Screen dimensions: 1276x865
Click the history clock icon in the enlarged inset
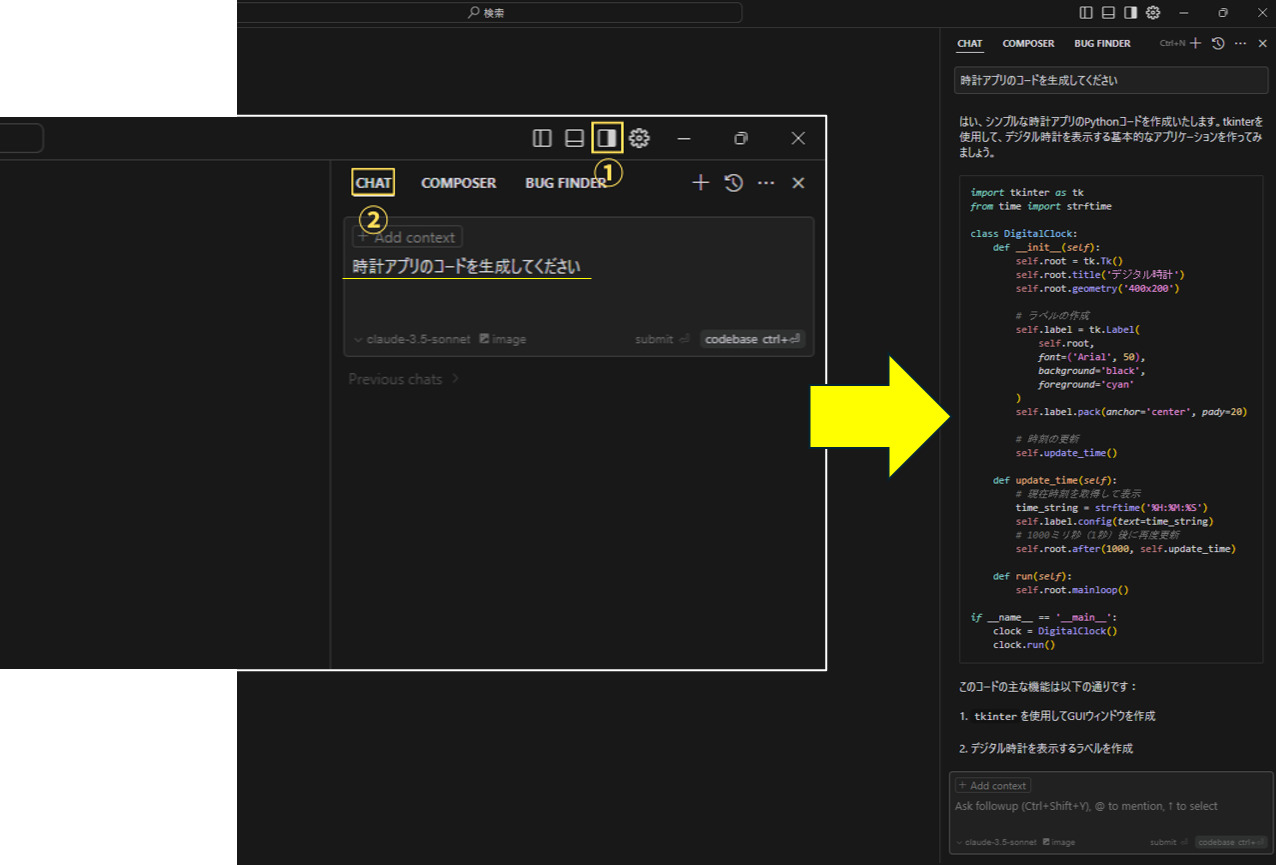733,183
